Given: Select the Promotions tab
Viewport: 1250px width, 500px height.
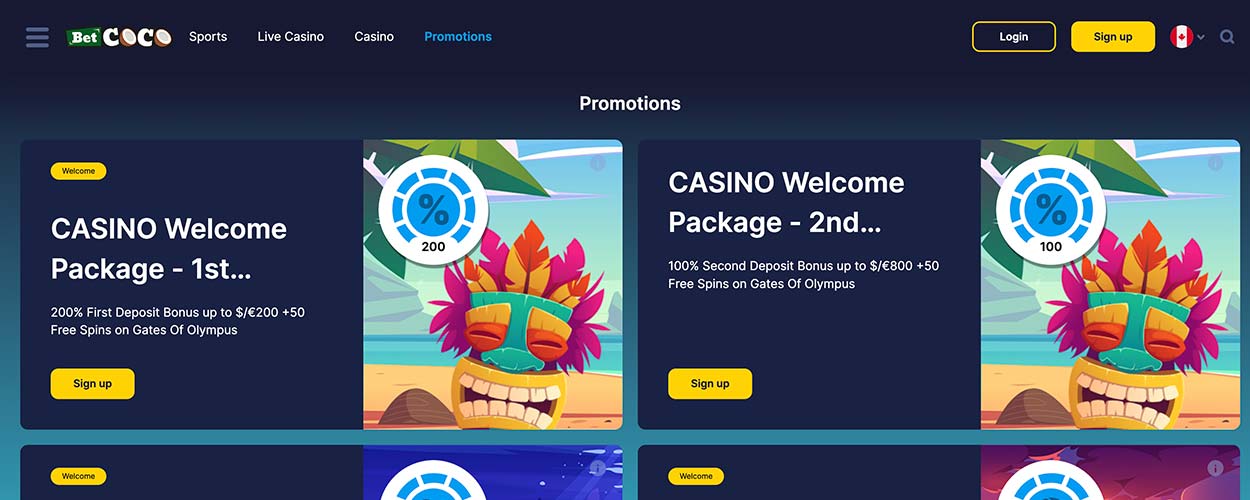Looking at the screenshot, I should pyautogui.click(x=458, y=37).
